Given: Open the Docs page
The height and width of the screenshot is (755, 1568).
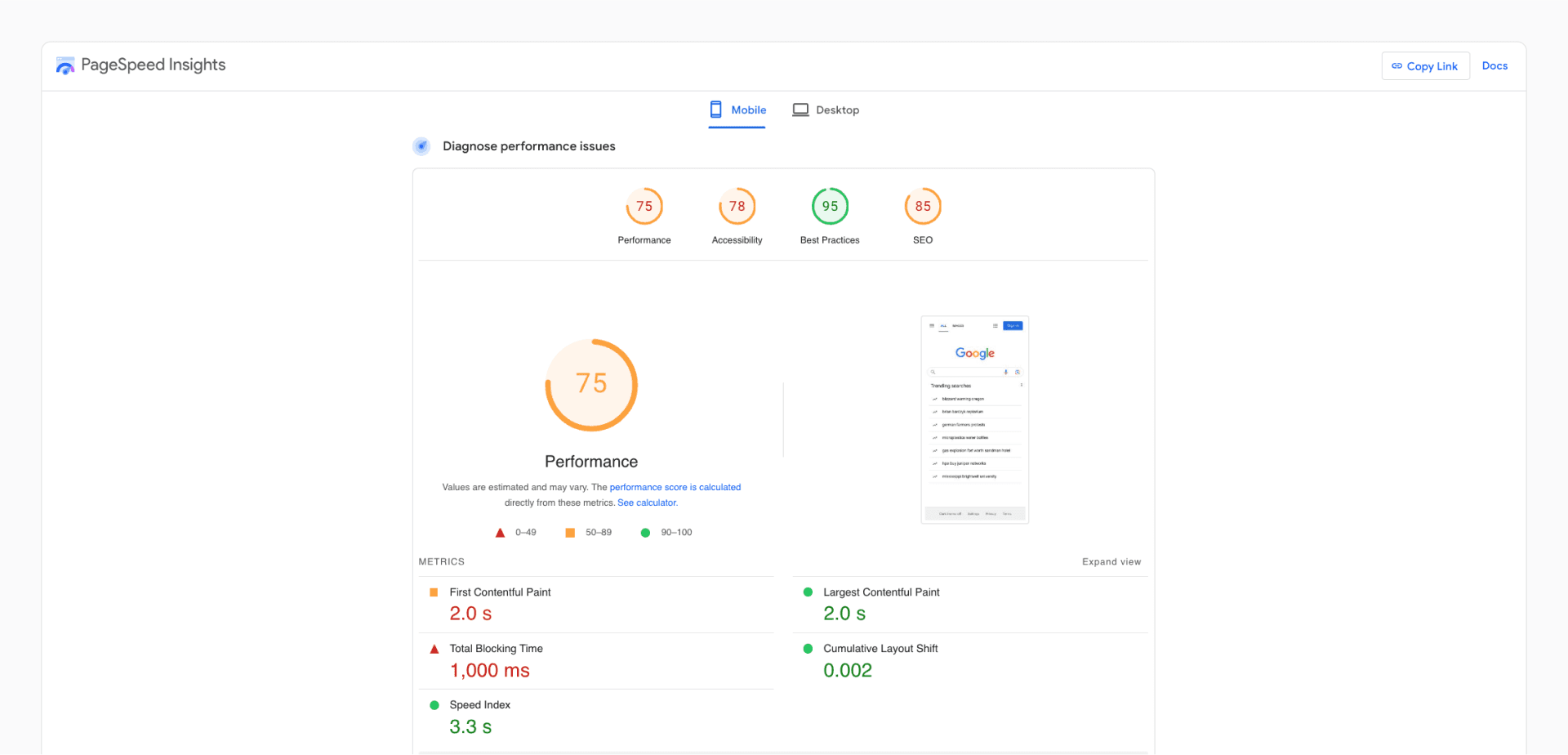Looking at the screenshot, I should coord(1495,65).
